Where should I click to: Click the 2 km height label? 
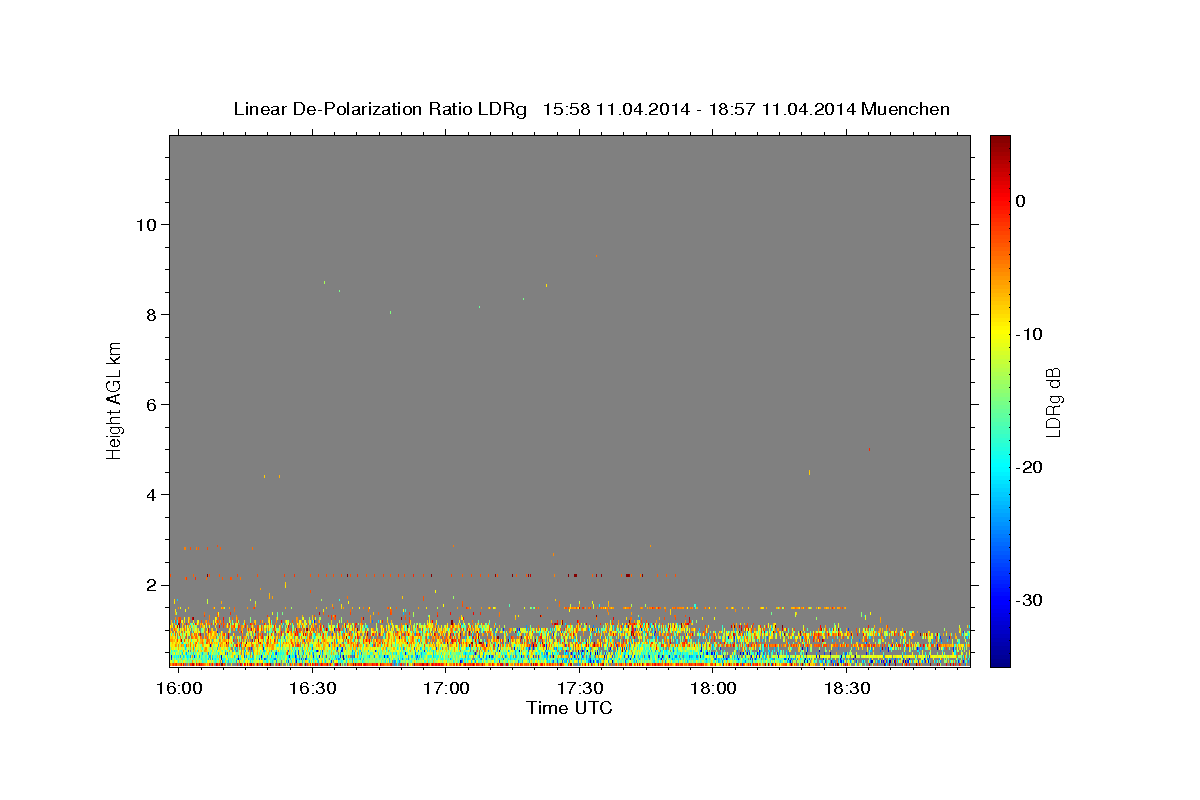point(149,584)
